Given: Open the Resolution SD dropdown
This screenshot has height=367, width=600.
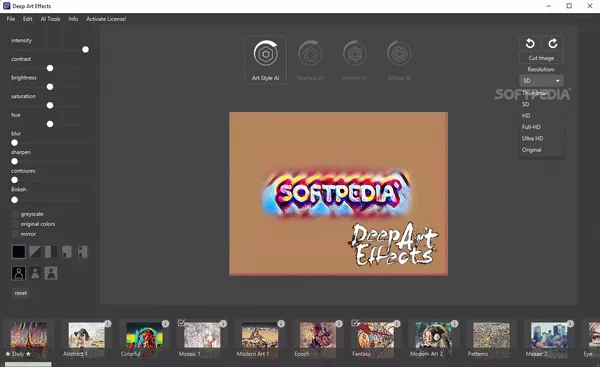Looking at the screenshot, I should click(541, 81).
